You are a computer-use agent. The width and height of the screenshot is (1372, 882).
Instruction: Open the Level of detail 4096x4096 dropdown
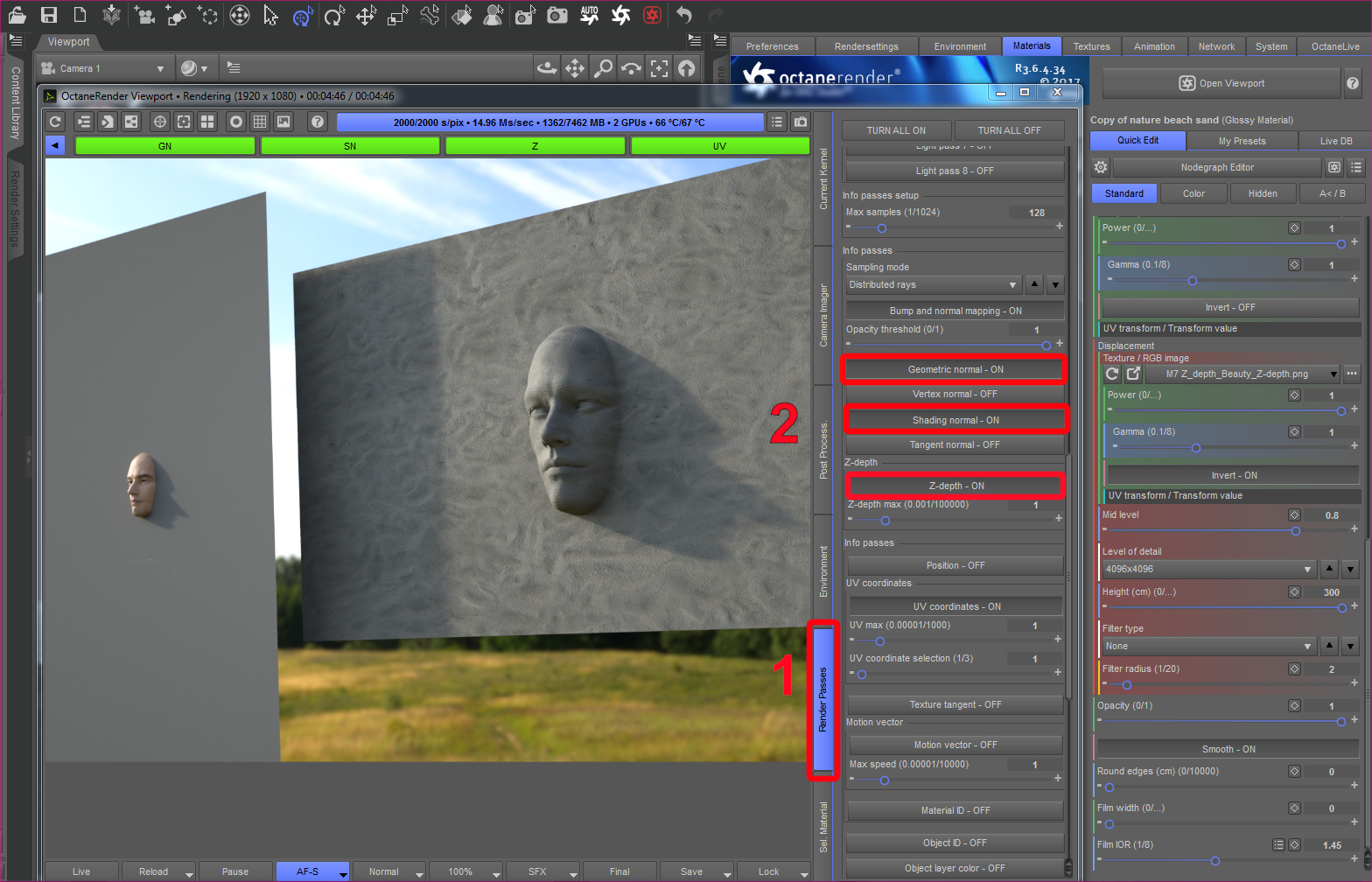(x=1209, y=569)
